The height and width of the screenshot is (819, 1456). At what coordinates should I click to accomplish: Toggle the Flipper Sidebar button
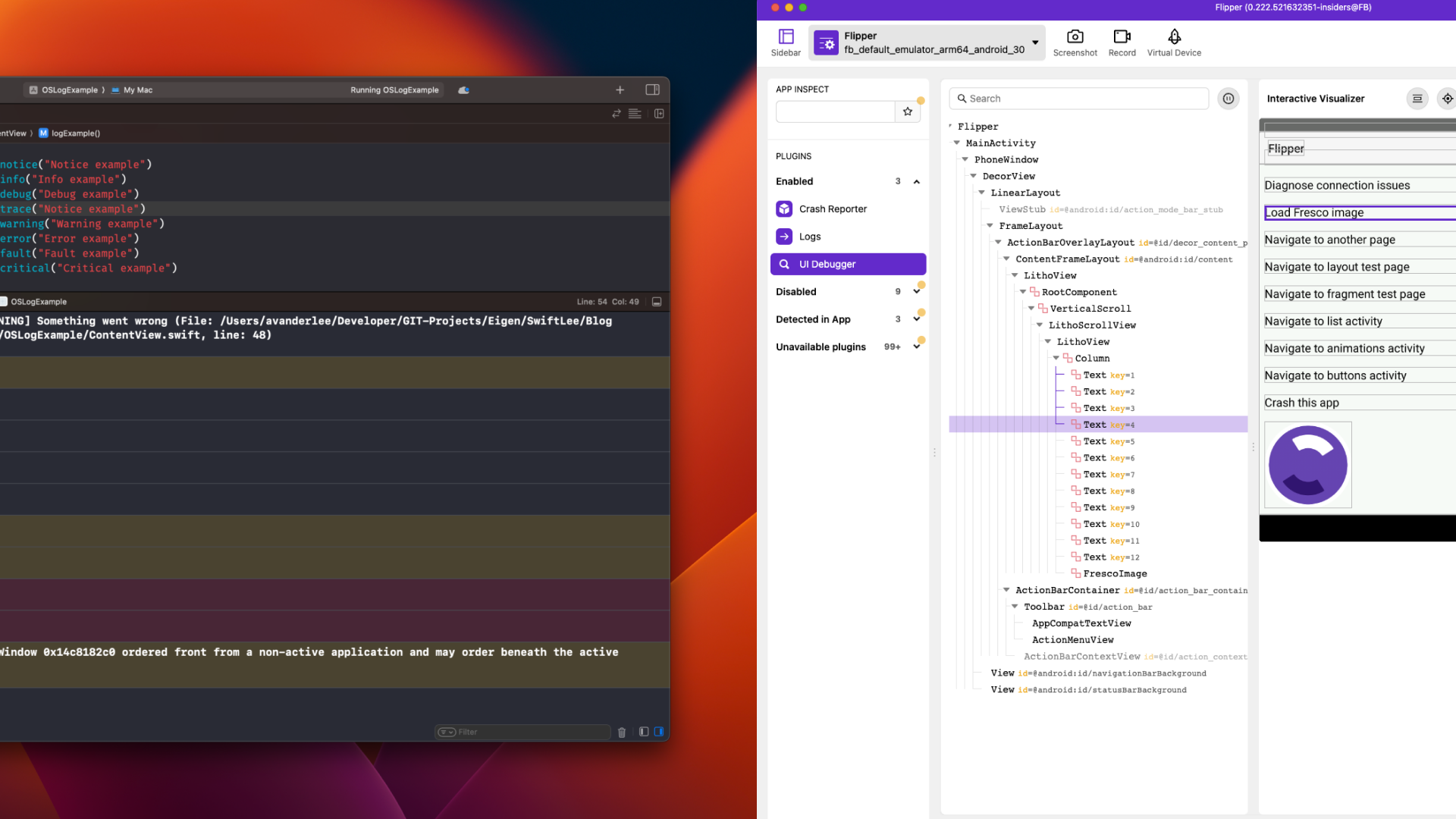(786, 42)
